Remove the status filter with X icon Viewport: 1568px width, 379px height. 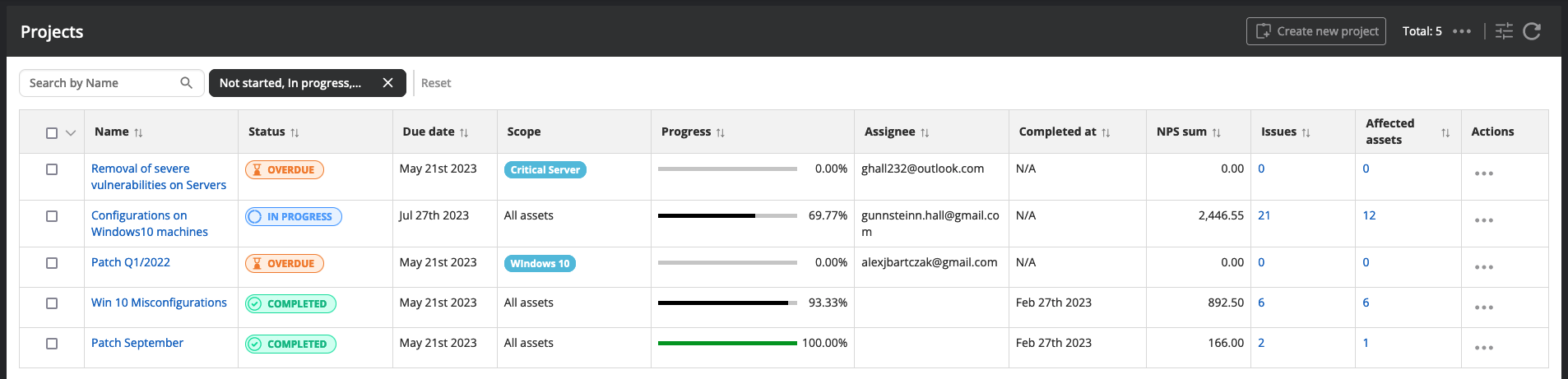[x=388, y=83]
